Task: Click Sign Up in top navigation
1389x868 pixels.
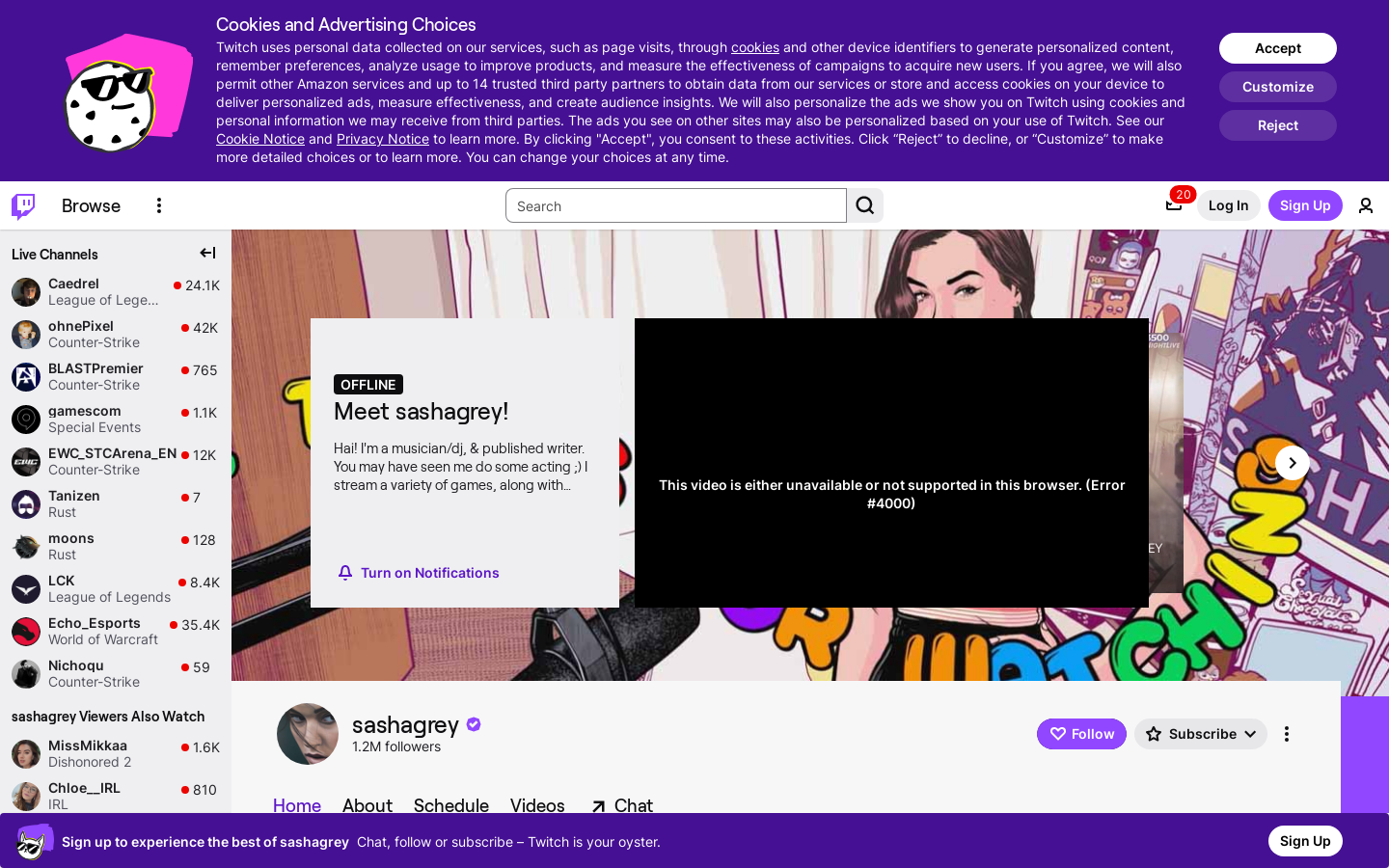Action: point(1305,205)
